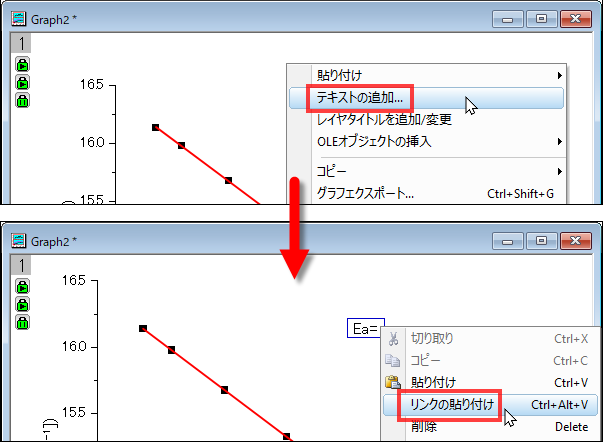Click the third green lock icon in the lower window
Image resolution: width=603 pixels, height=442 pixels.
(x=22, y=323)
